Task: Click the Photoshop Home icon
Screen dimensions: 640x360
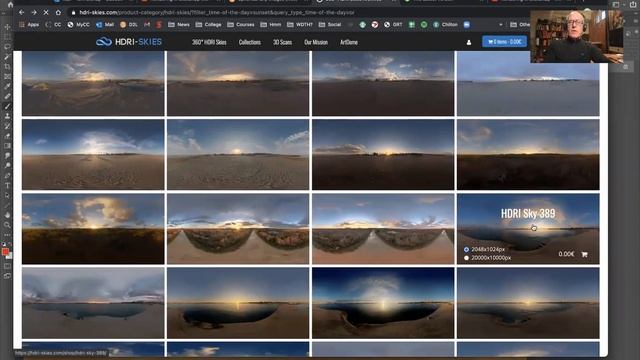Action: (10, 4)
